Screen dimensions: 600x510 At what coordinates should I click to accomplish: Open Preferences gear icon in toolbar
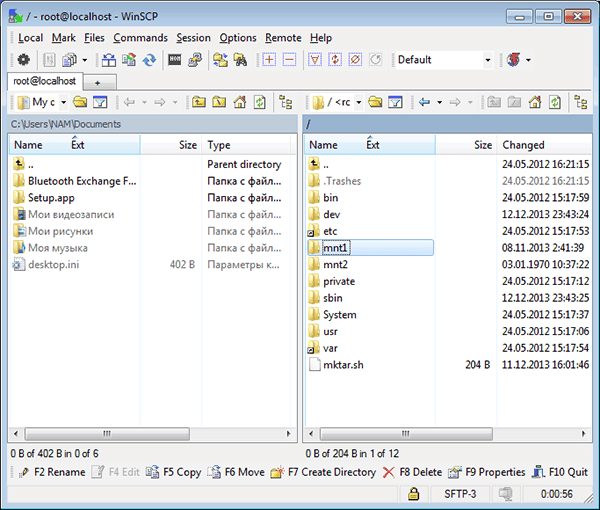click(x=24, y=60)
